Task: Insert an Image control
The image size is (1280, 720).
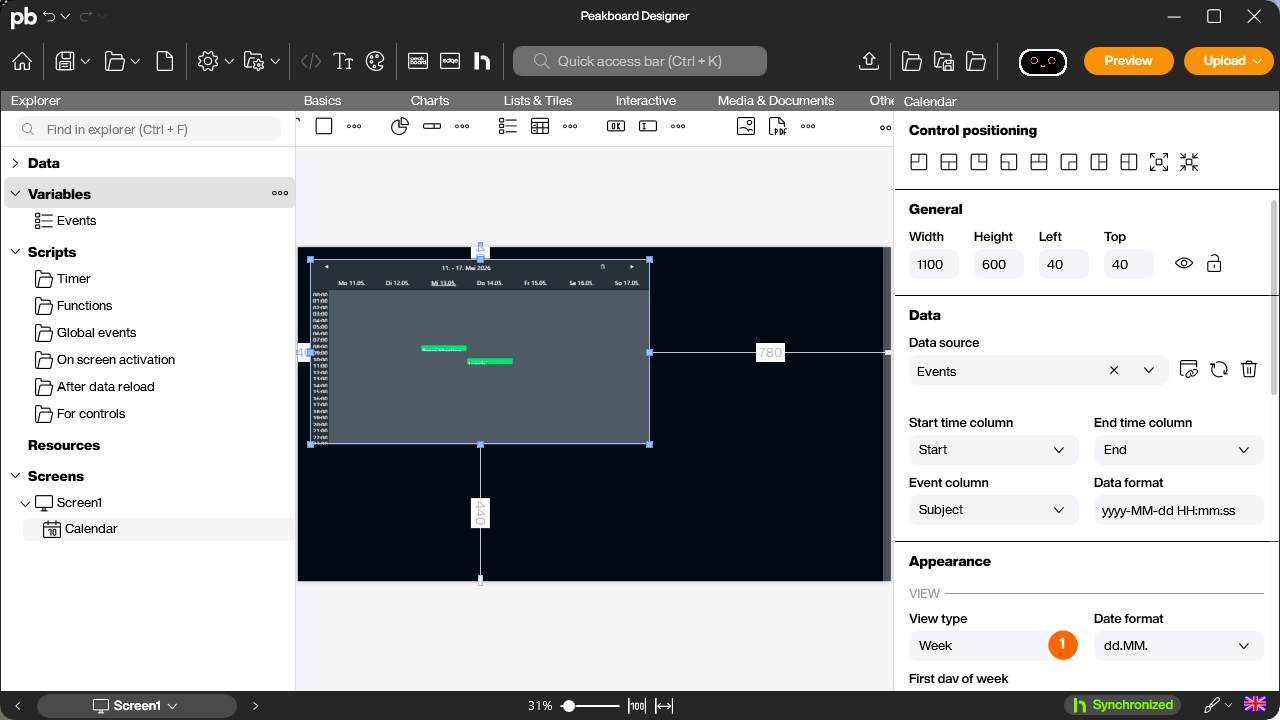Action: pos(746,126)
